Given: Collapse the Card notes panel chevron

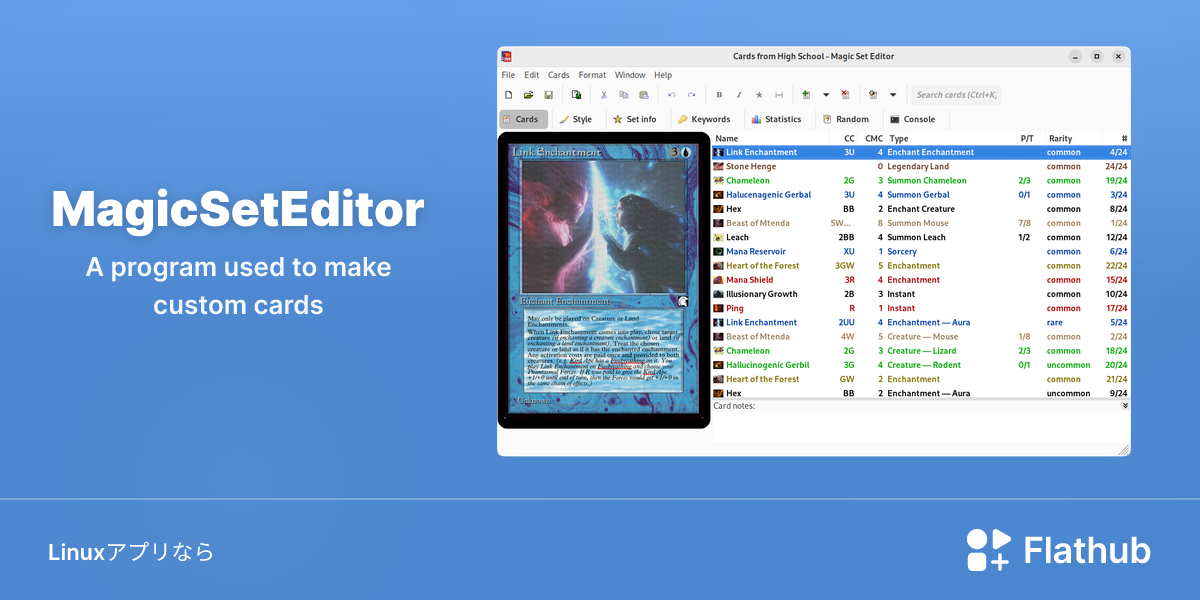Looking at the screenshot, I should click(x=1125, y=406).
